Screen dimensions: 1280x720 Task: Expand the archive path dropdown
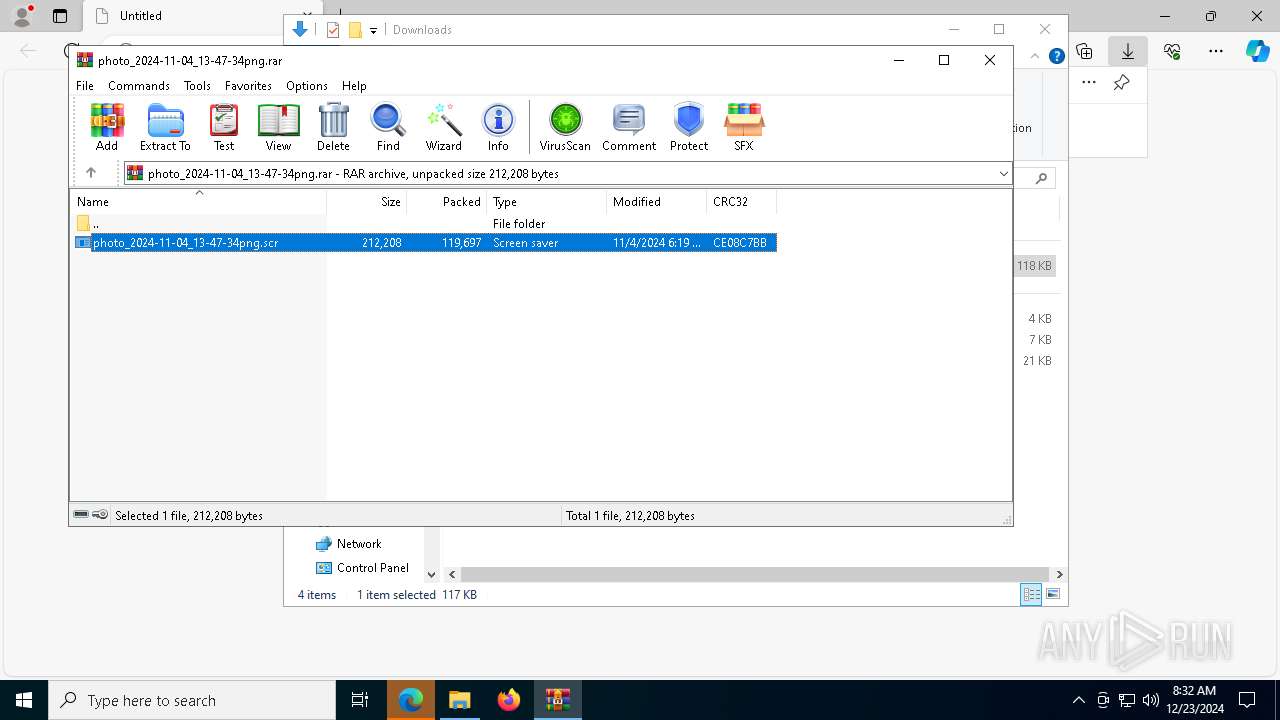(x=1003, y=174)
